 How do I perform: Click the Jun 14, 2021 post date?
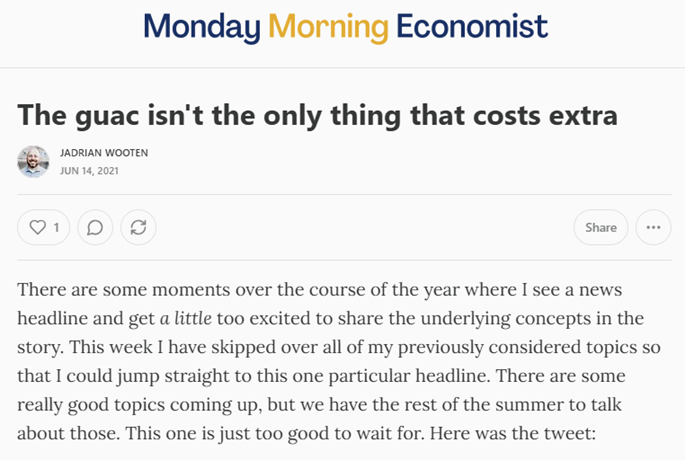[89, 171]
